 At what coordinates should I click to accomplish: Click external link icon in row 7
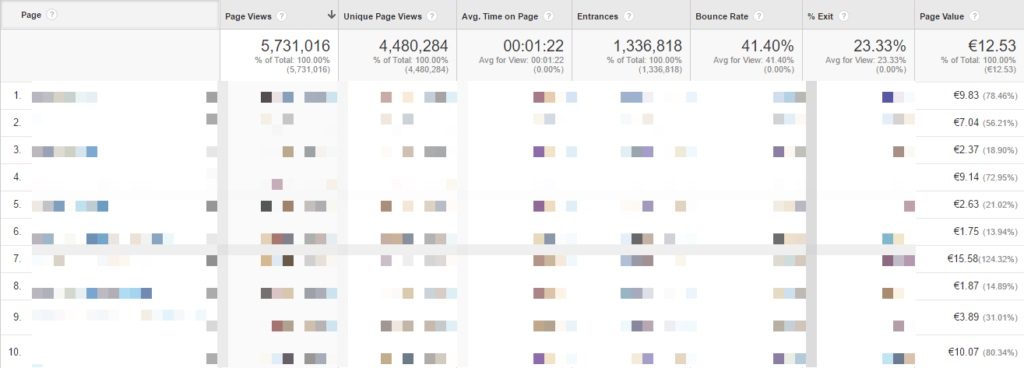pyautogui.click(x=212, y=260)
